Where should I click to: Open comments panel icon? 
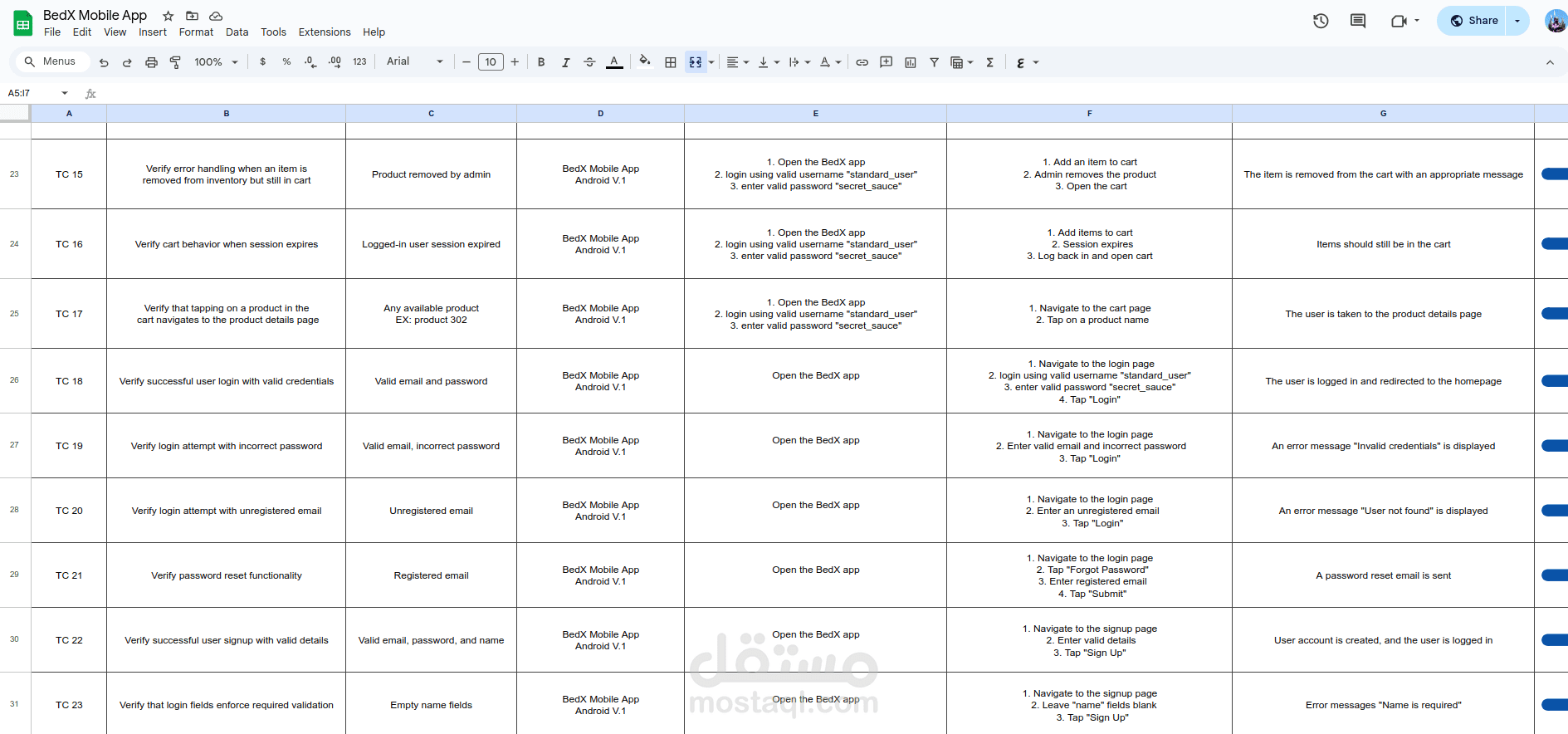pyautogui.click(x=1358, y=21)
